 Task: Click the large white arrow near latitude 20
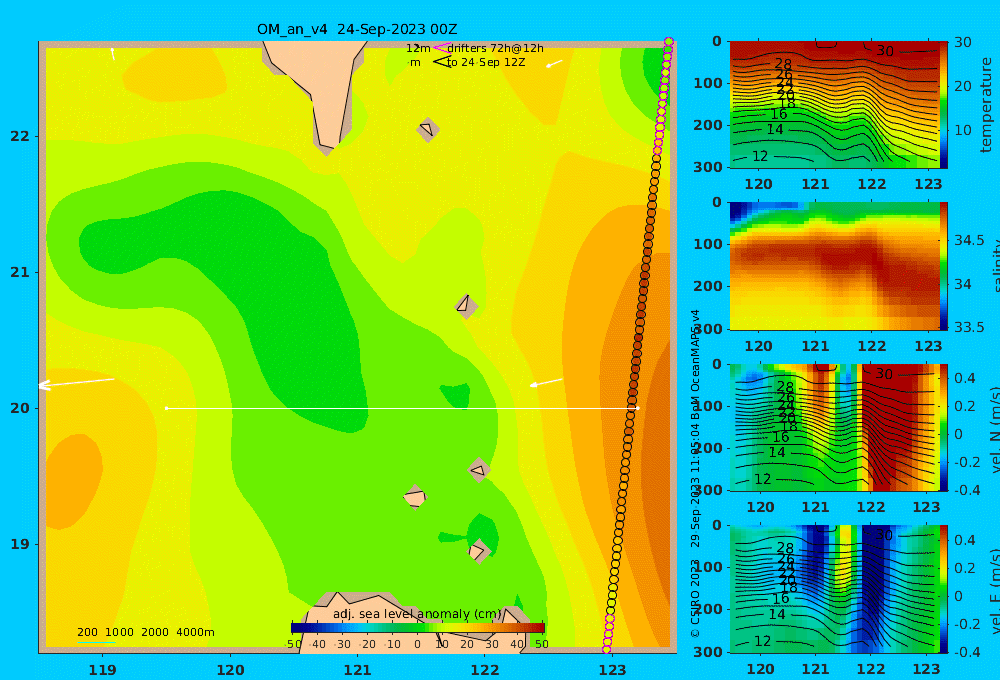[77, 383]
